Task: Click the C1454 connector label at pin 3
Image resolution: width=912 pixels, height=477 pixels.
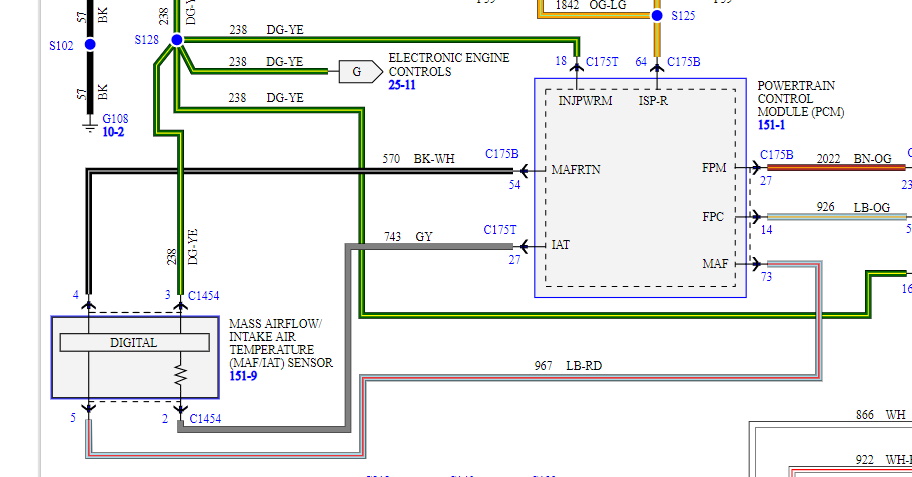Action: point(204,294)
